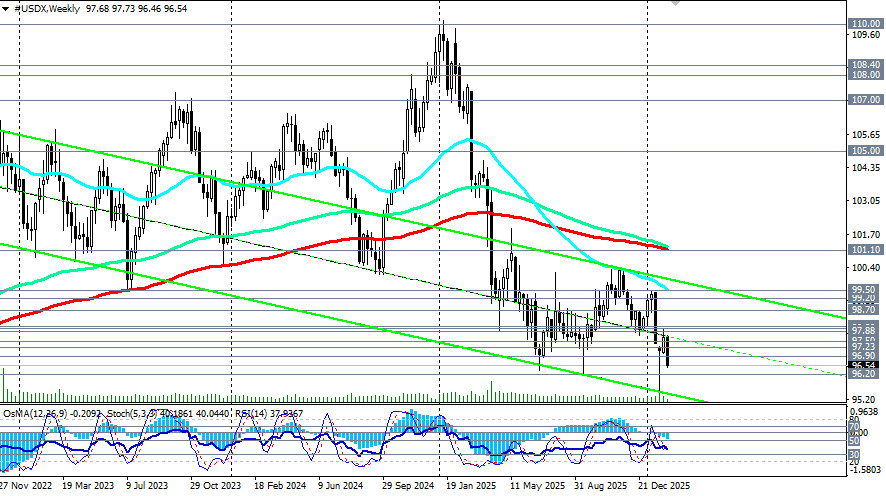The height and width of the screenshot is (496, 886).
Task: Click the 21 Dec 2025 date label
Action: click(x=664, y=485)
